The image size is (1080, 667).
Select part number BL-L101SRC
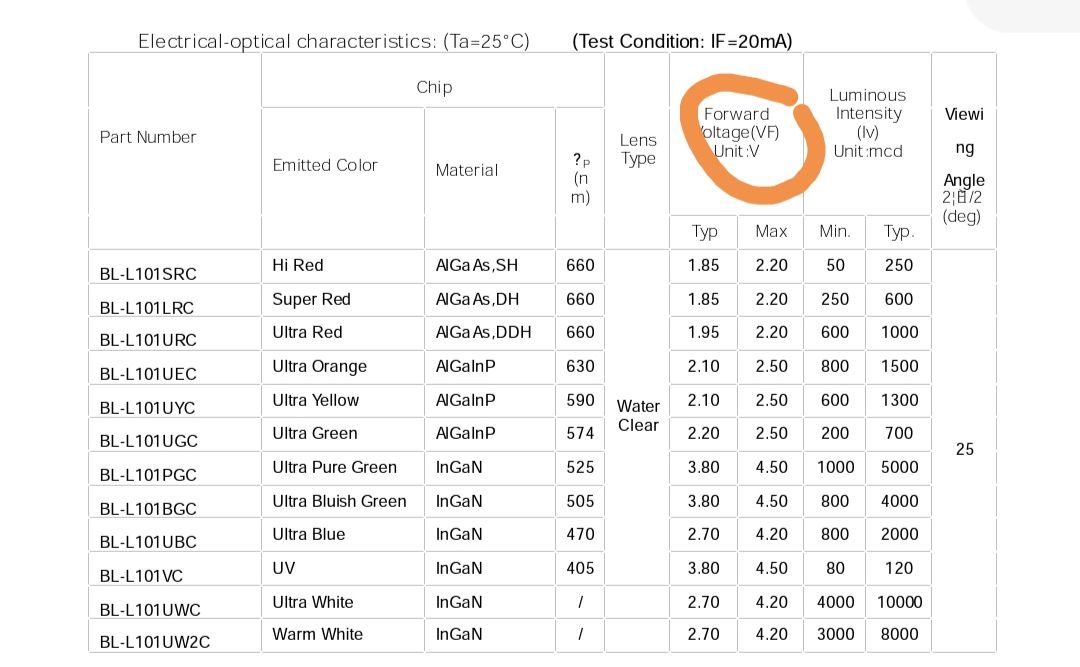(148, 274)
